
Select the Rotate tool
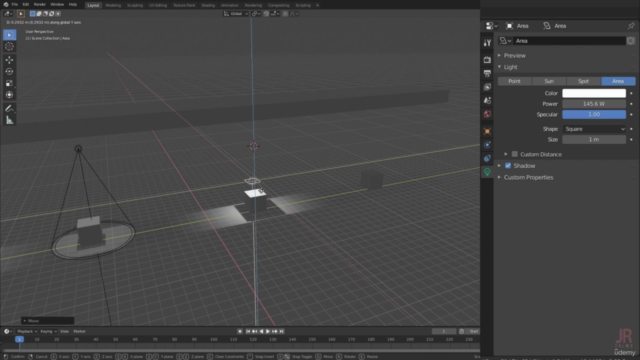tap(9, 71)
